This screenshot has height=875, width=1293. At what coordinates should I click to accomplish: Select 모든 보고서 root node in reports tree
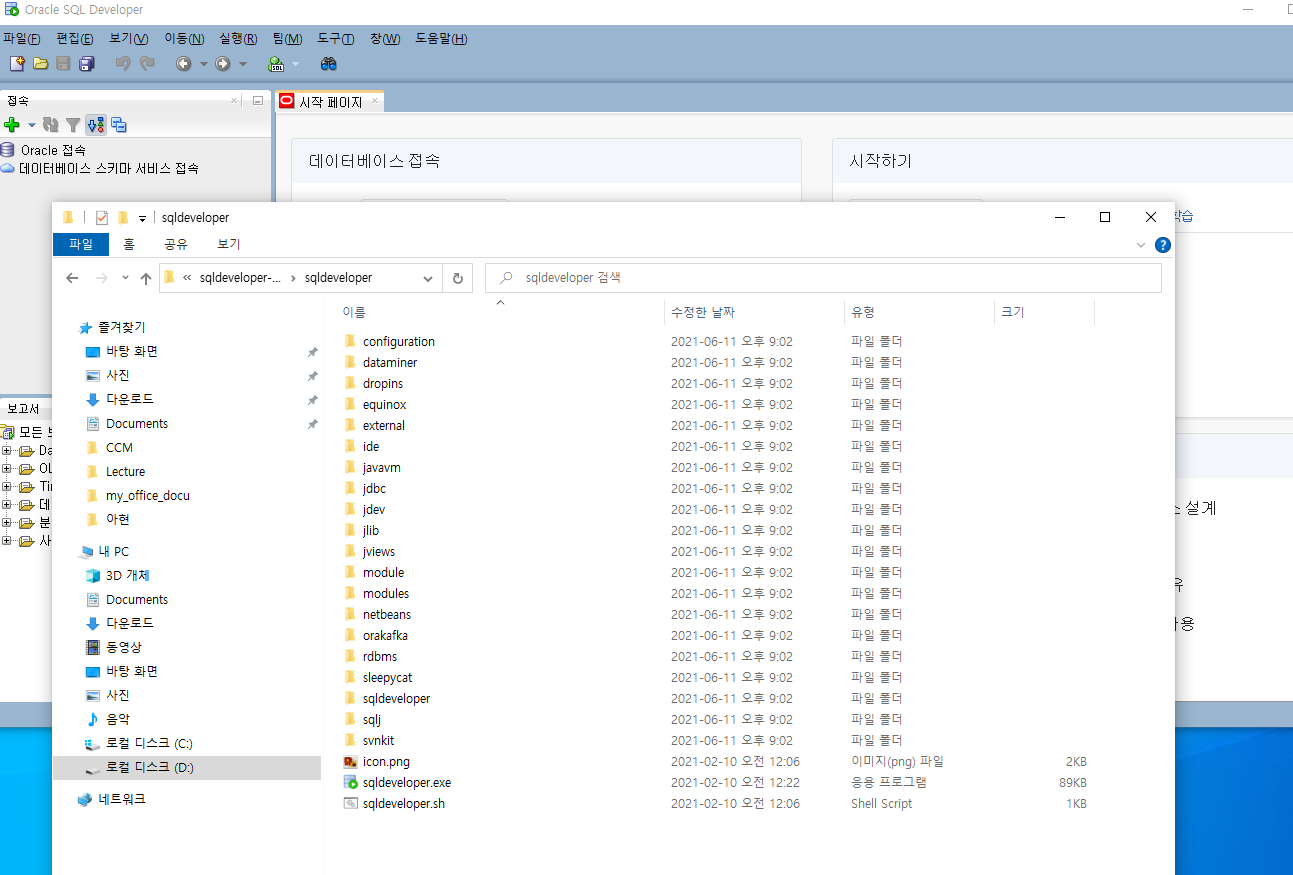point(28,432)
